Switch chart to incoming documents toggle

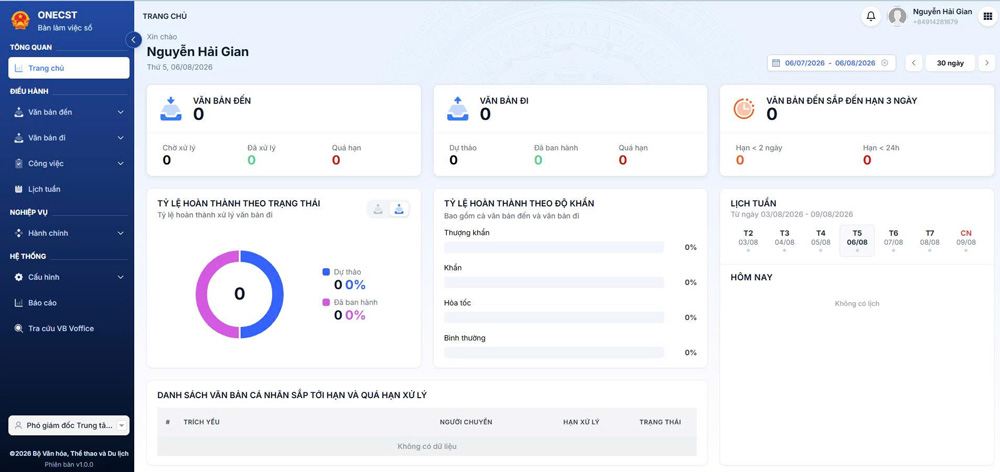tap(378, 209)
